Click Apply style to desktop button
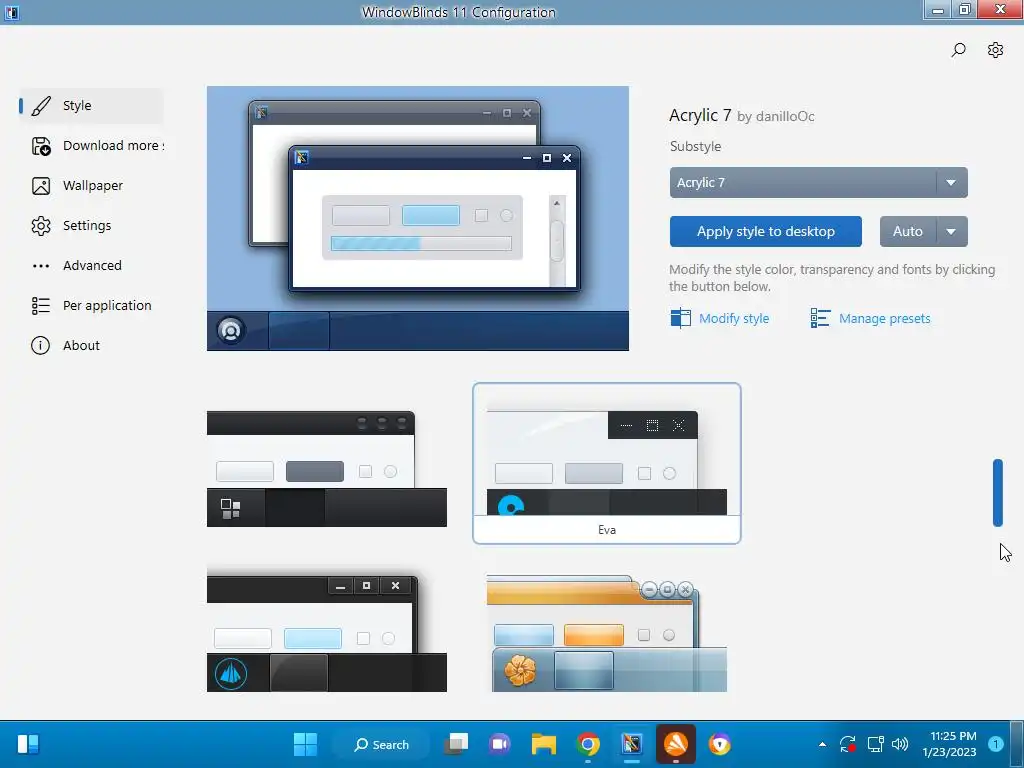Viewport: 1024px width, 768px height. [x=765, y=231]
